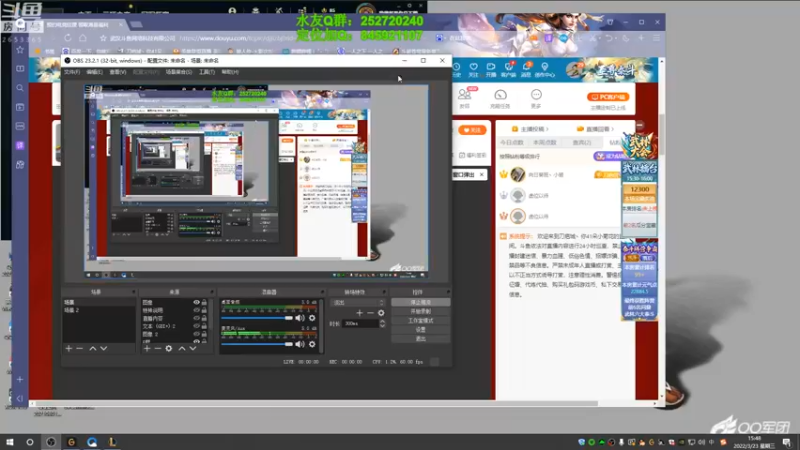Viewport: 800px width, 450px height.
Task: Mute the 桌面音频 desktop audio speaker
Action: point(300,318)
